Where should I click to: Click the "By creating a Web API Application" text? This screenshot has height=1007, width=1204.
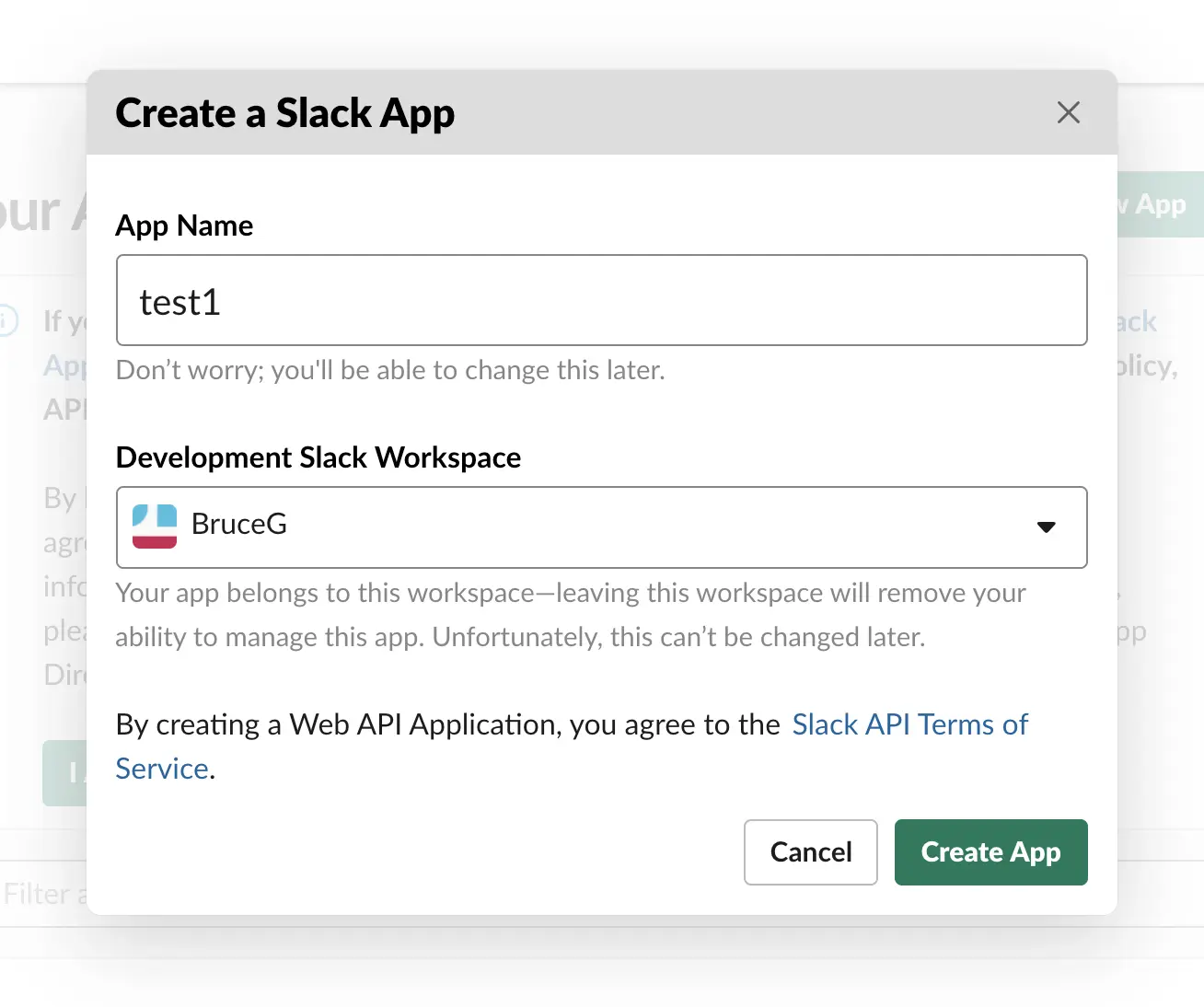(x=447, y=725)
